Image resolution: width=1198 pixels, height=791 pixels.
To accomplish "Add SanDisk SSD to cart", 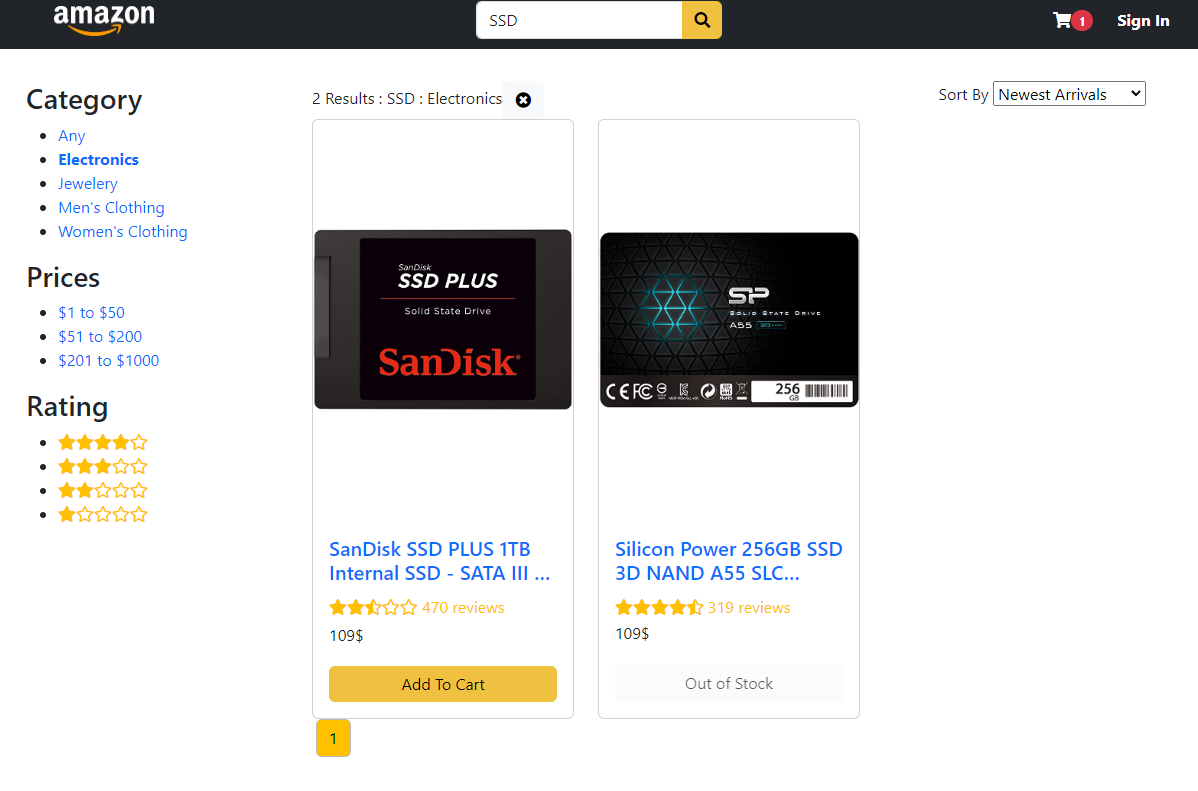I will coord(443,684).
